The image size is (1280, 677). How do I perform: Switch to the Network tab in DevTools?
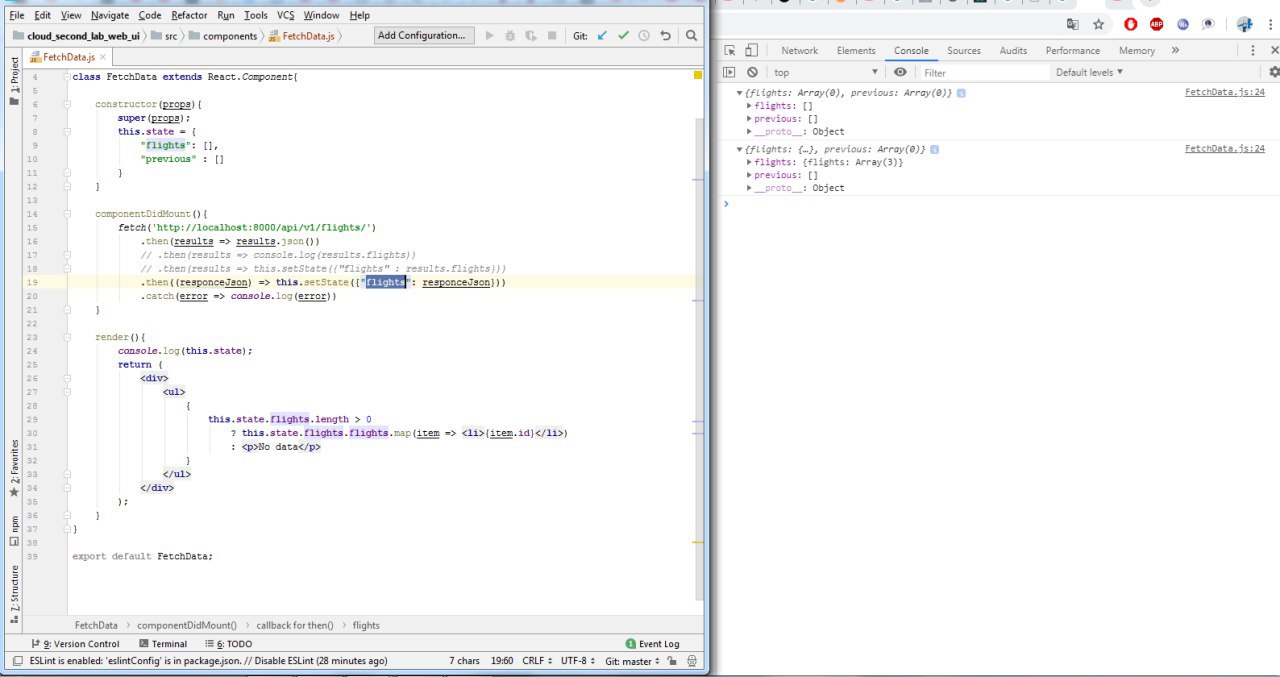tap(799, 50)
